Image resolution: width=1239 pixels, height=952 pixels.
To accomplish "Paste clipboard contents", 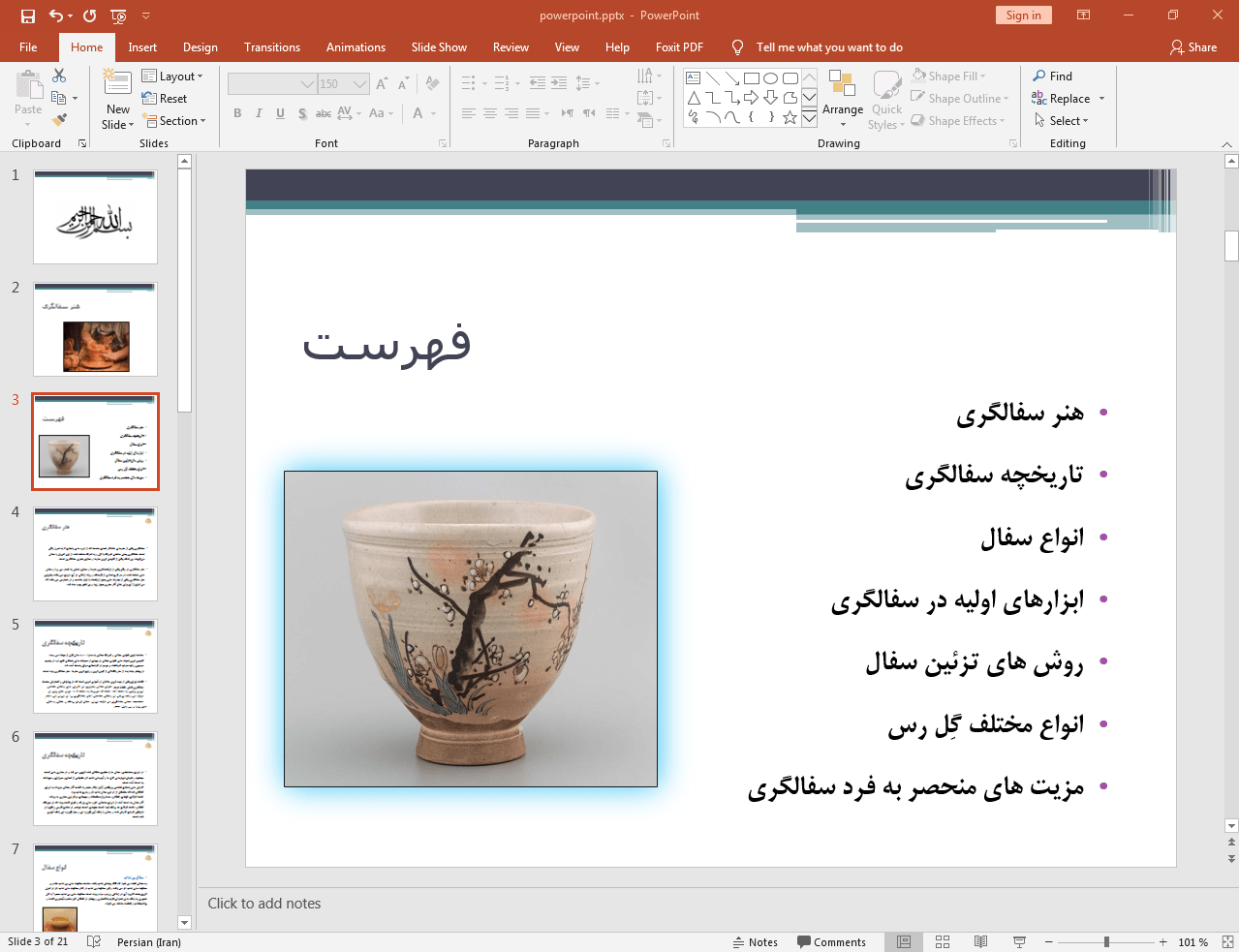I will [x=28, y=95].
